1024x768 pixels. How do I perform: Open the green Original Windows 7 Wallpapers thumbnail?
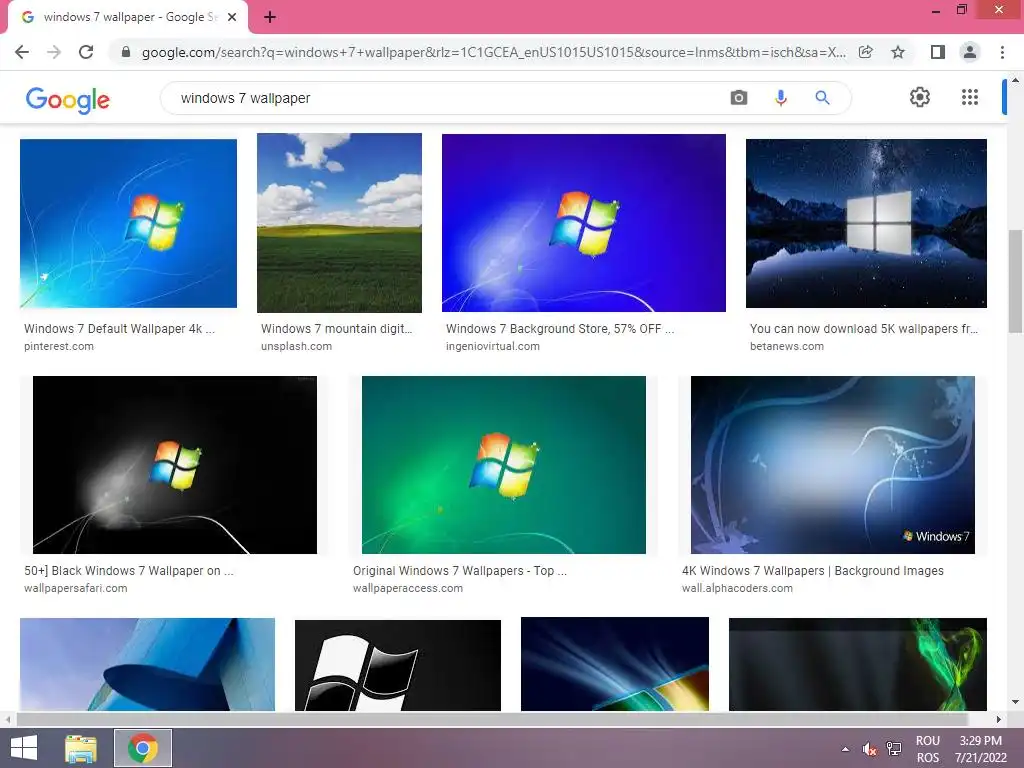pyautogui.click(x=504, y=465)
